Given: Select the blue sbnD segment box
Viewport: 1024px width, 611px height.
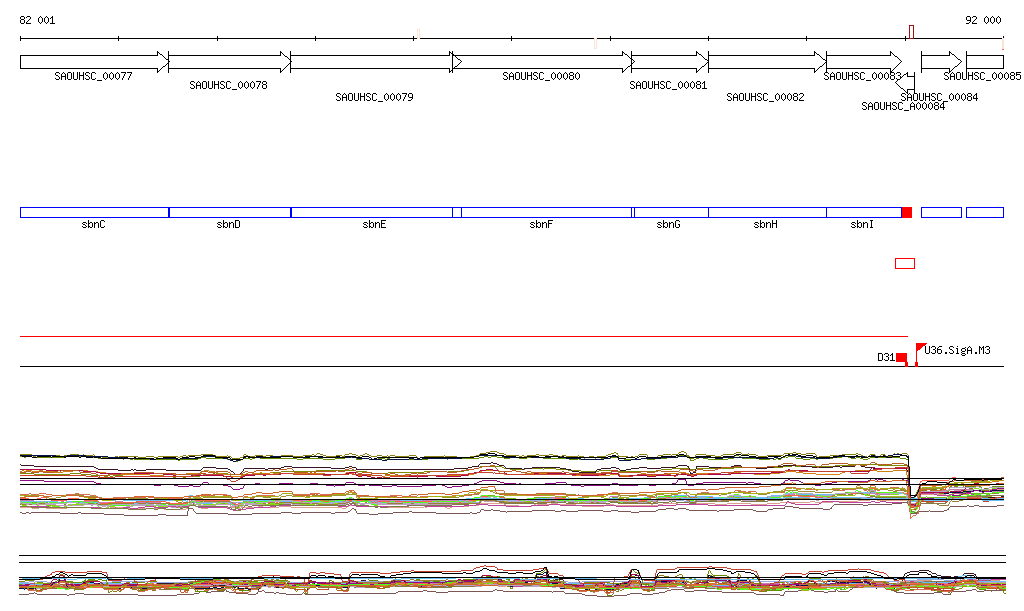Looking at the screenshot, I should (229, 212).
